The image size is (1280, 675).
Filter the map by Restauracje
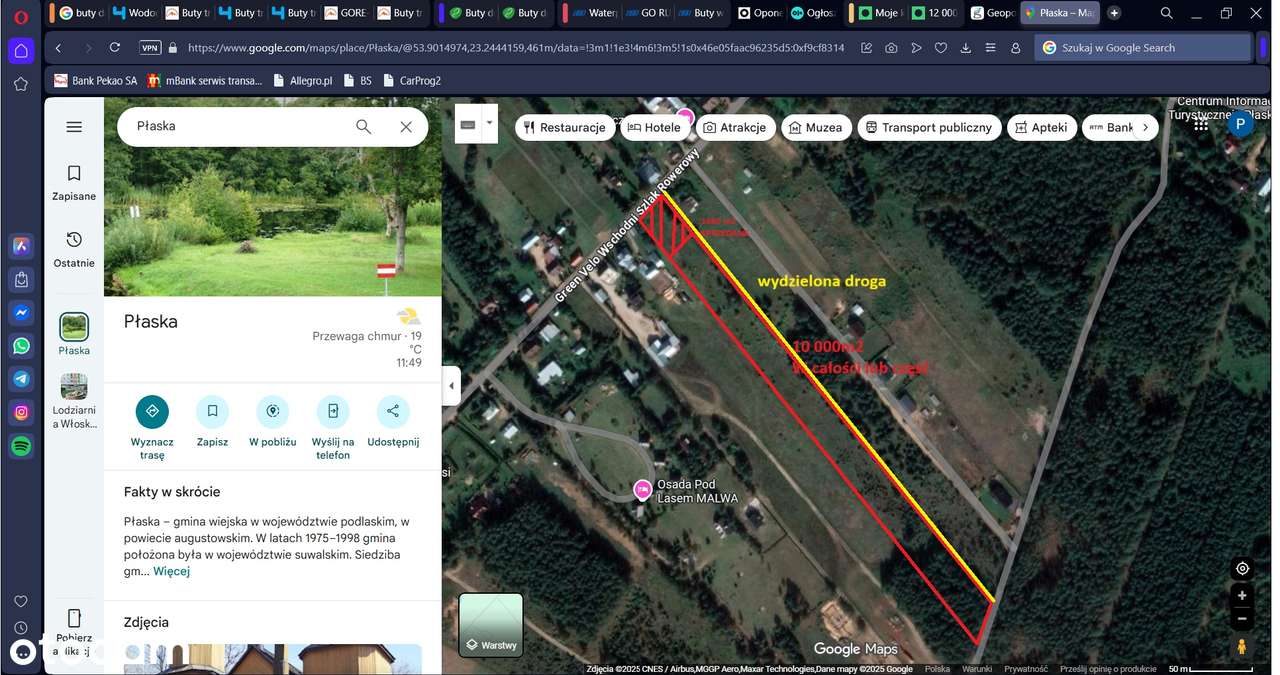tap(564, 127)
